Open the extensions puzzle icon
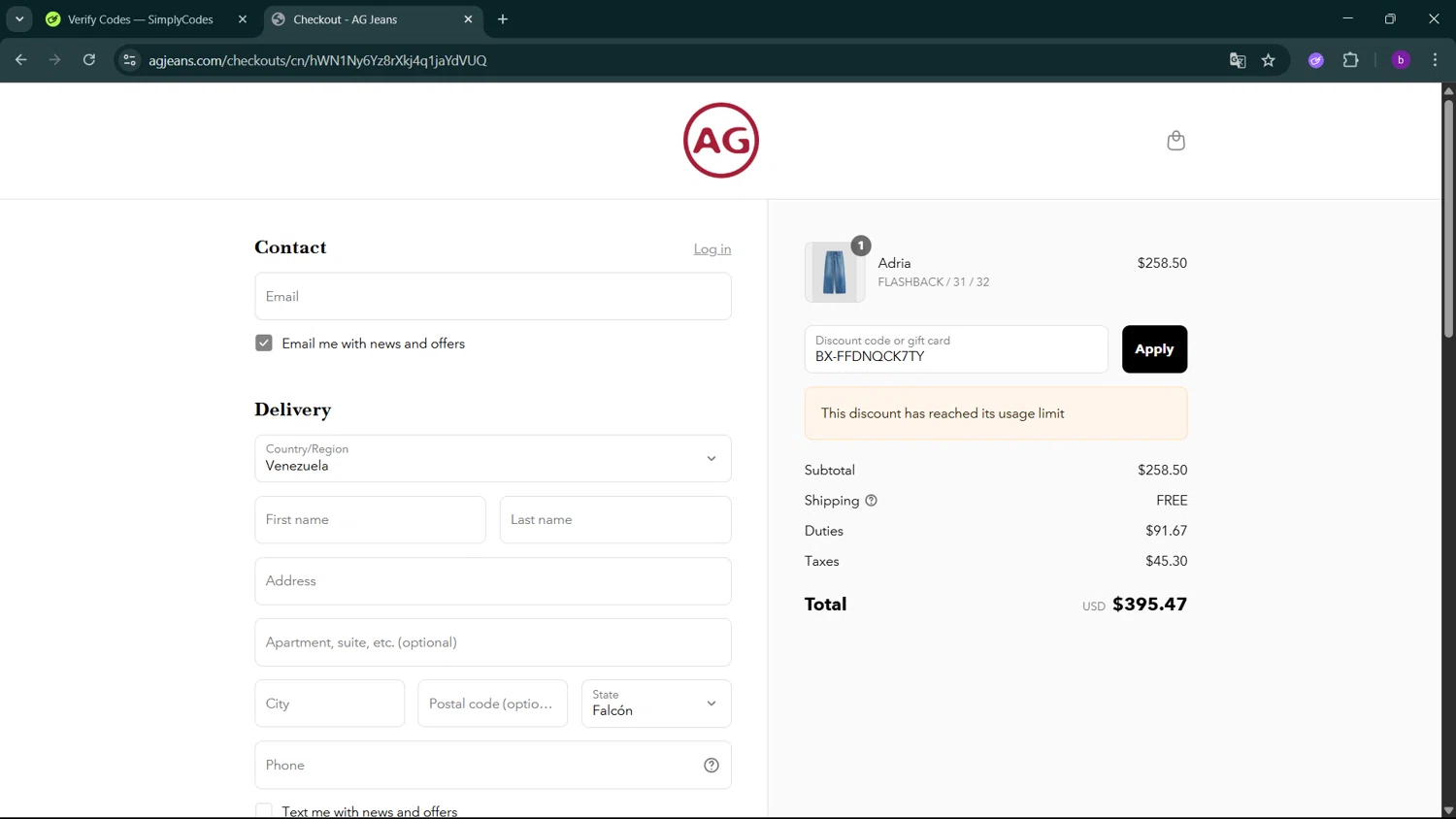This screenshot has width=1456, height=819. (x=1350, y=60)
